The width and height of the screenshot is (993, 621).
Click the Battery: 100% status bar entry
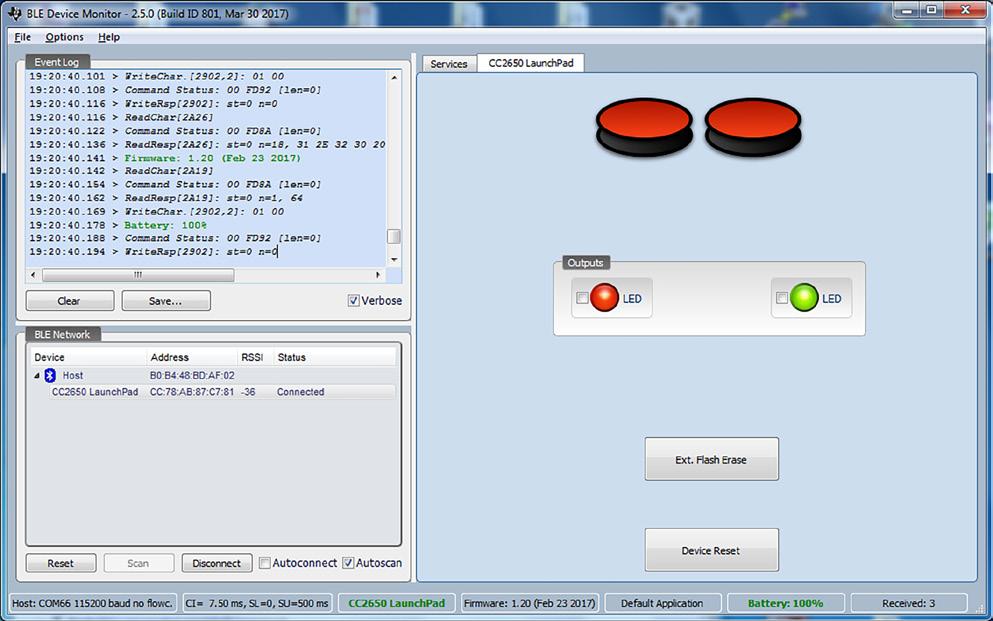click(786, 603)
